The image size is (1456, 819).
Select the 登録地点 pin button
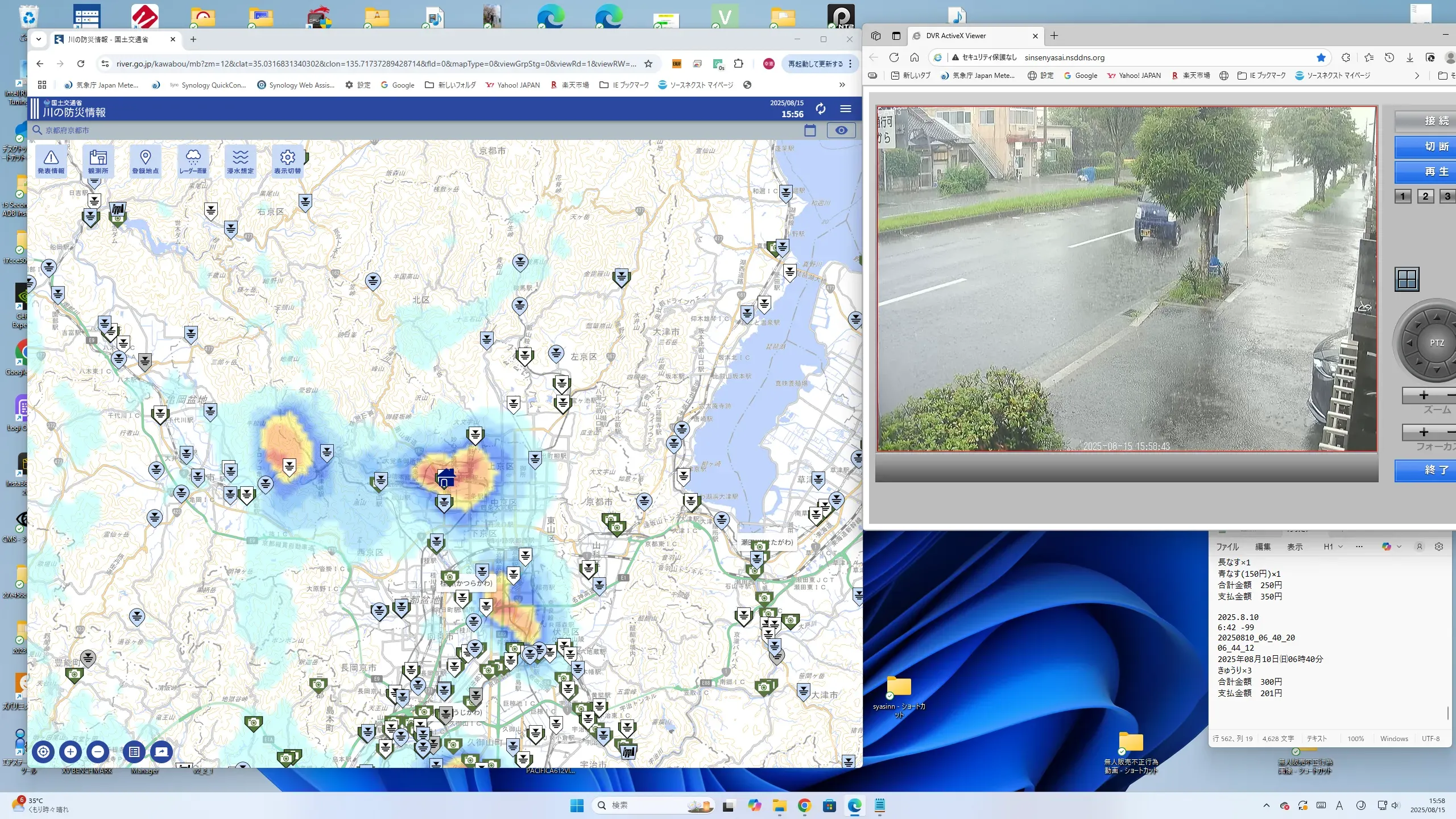tap(145, 162)
